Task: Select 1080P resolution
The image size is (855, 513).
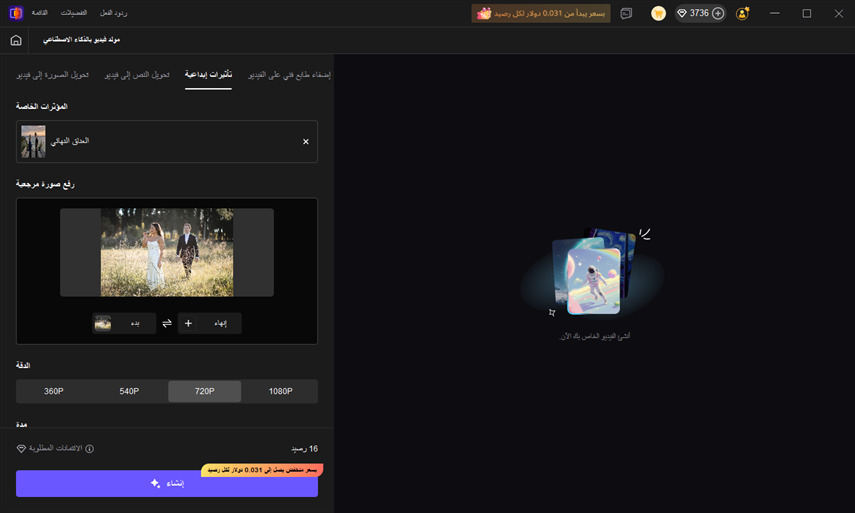Action: click(280, 391)
